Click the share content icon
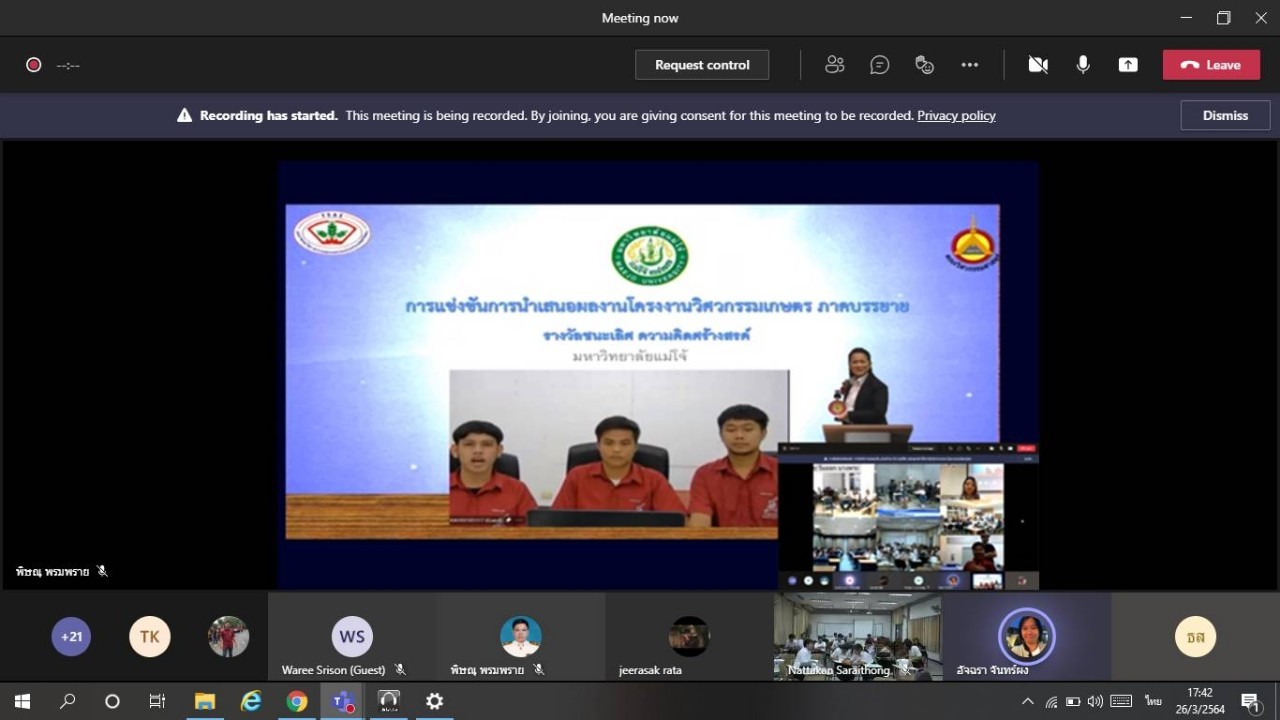This screenshot has width=1280, height=720. click(1128, 65)
